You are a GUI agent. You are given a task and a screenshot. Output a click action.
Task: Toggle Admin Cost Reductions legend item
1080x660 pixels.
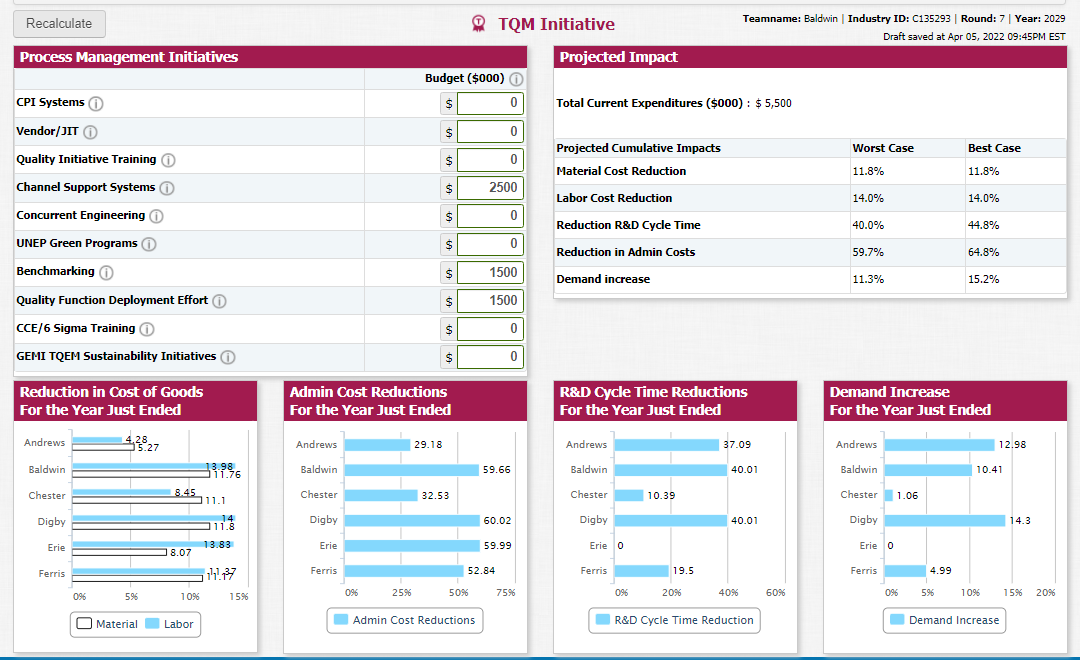tap(405, 620)
